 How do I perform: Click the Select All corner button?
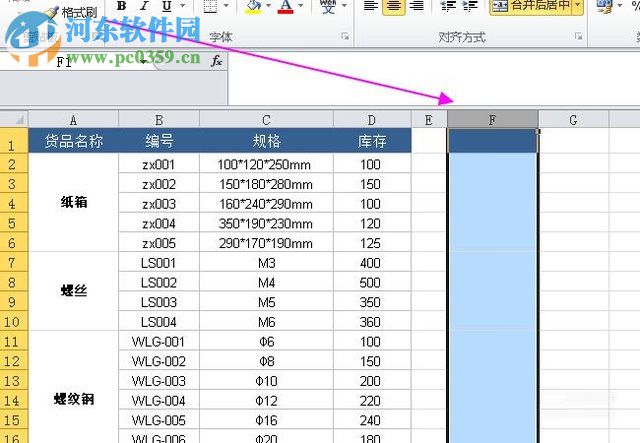tap(14, 120)
